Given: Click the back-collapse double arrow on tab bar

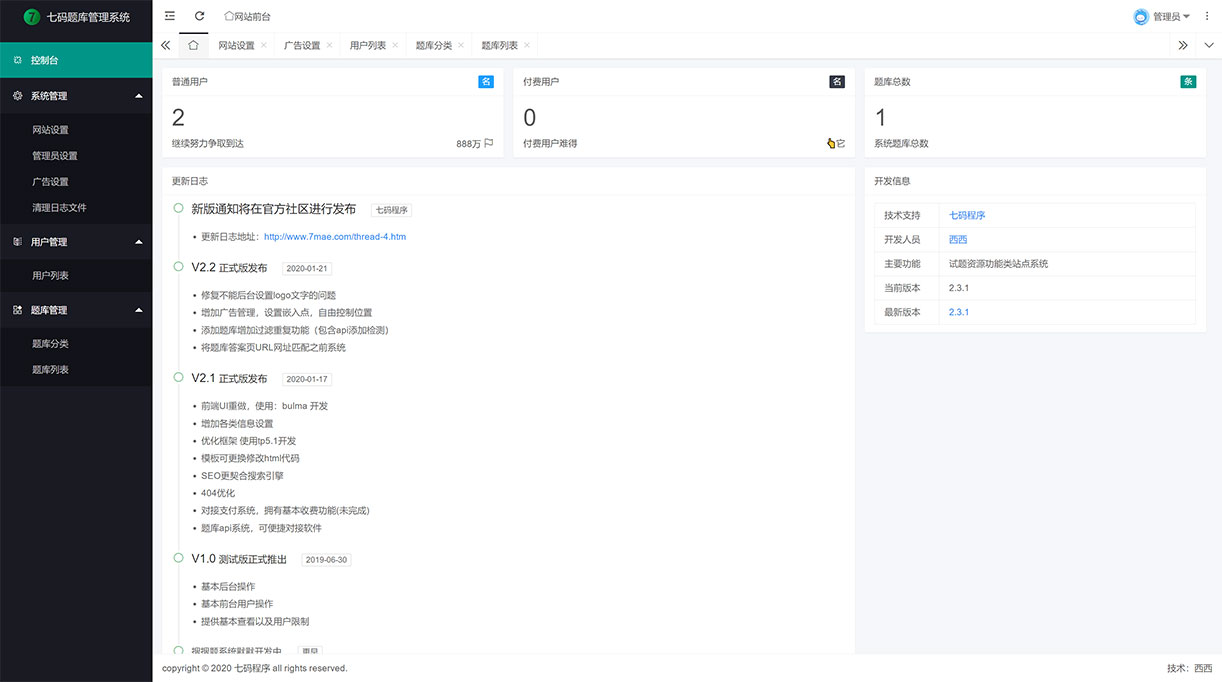Looking at the screenshot, I should coord(166,45).
